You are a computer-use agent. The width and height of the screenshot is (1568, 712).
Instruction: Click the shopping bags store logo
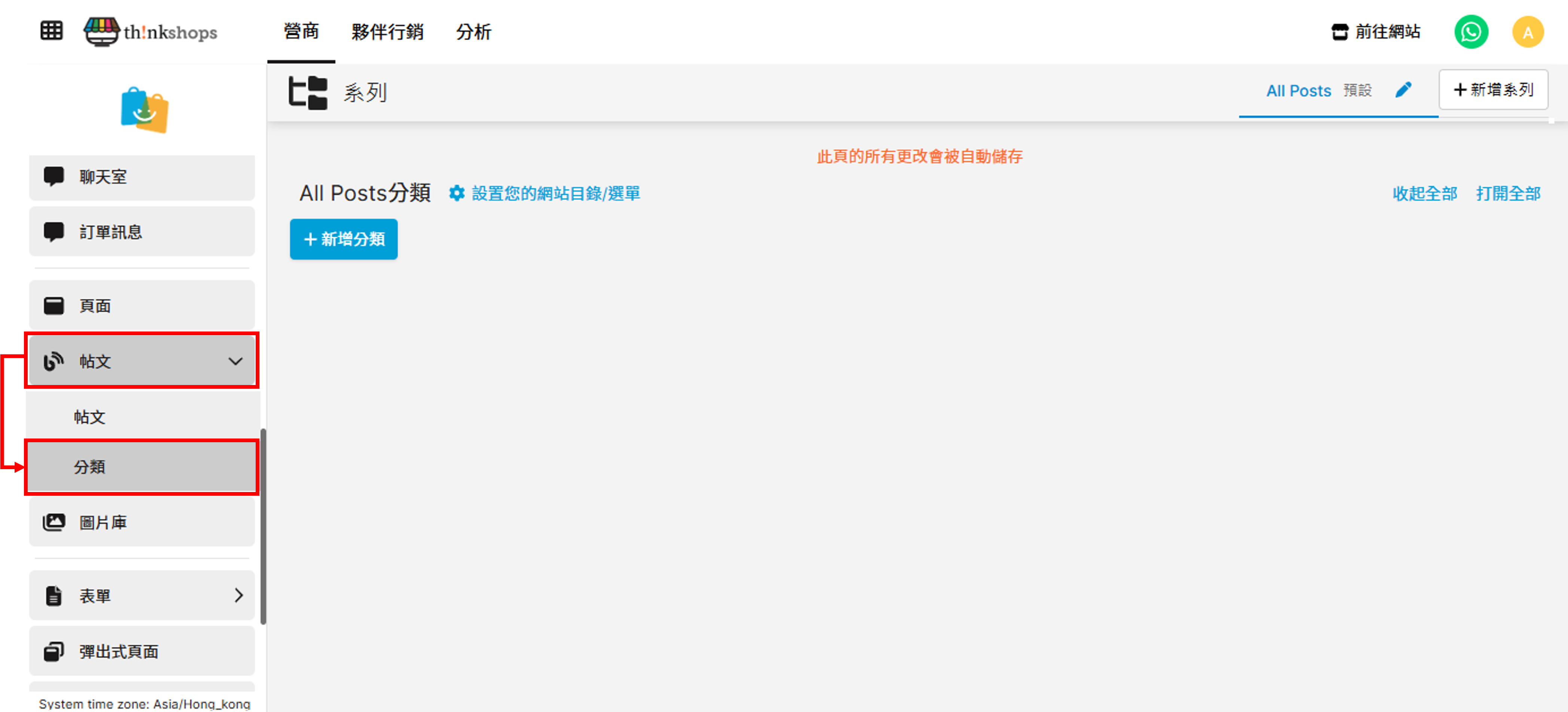[x=144, y=110]
